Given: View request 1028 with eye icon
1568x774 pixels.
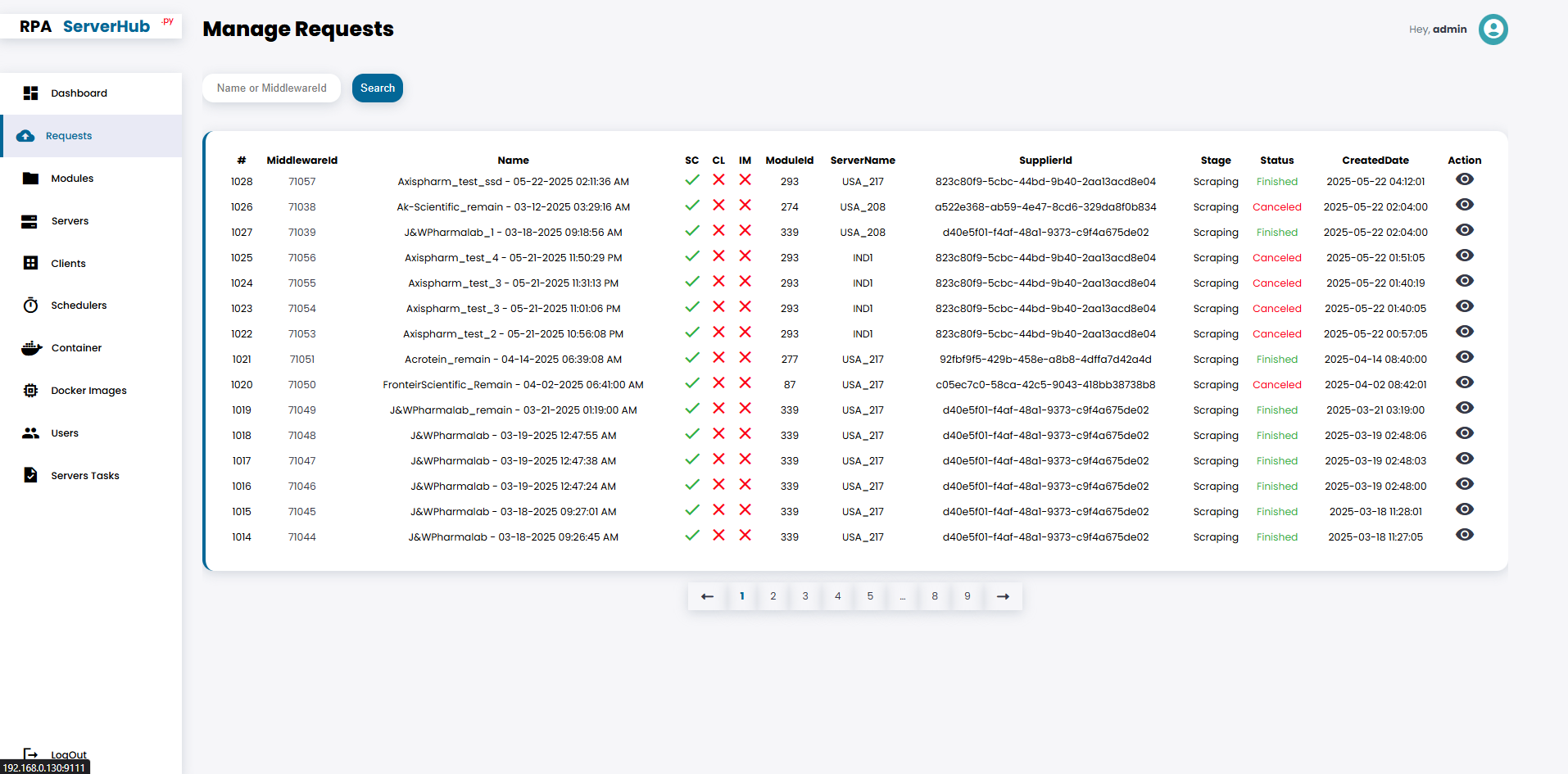Looking at the screenshot, I should [x=1464, y=179].
